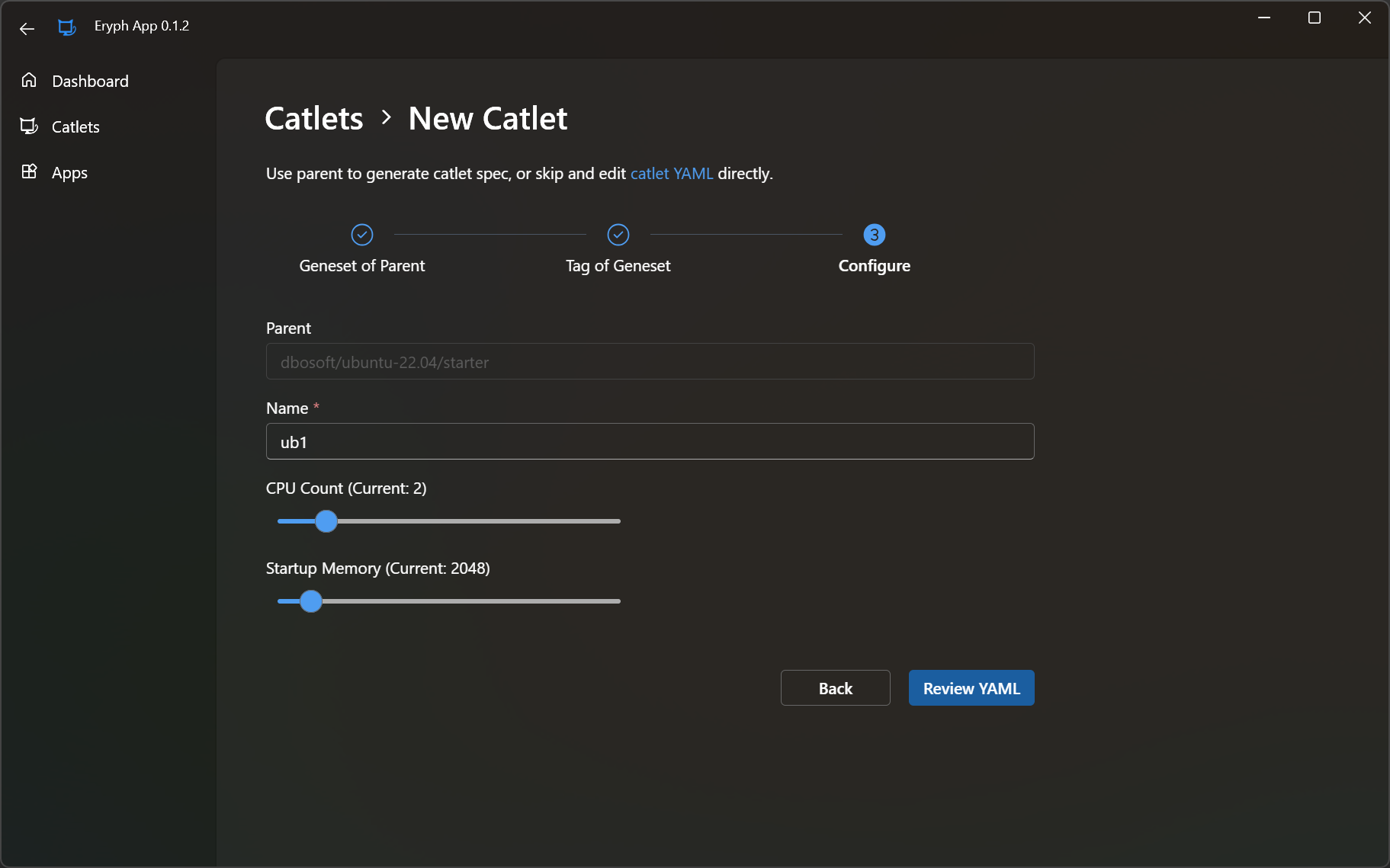Click the back arrow in title bar
The height and width of the screenshot is (868, 1390).
pos(27,28)
